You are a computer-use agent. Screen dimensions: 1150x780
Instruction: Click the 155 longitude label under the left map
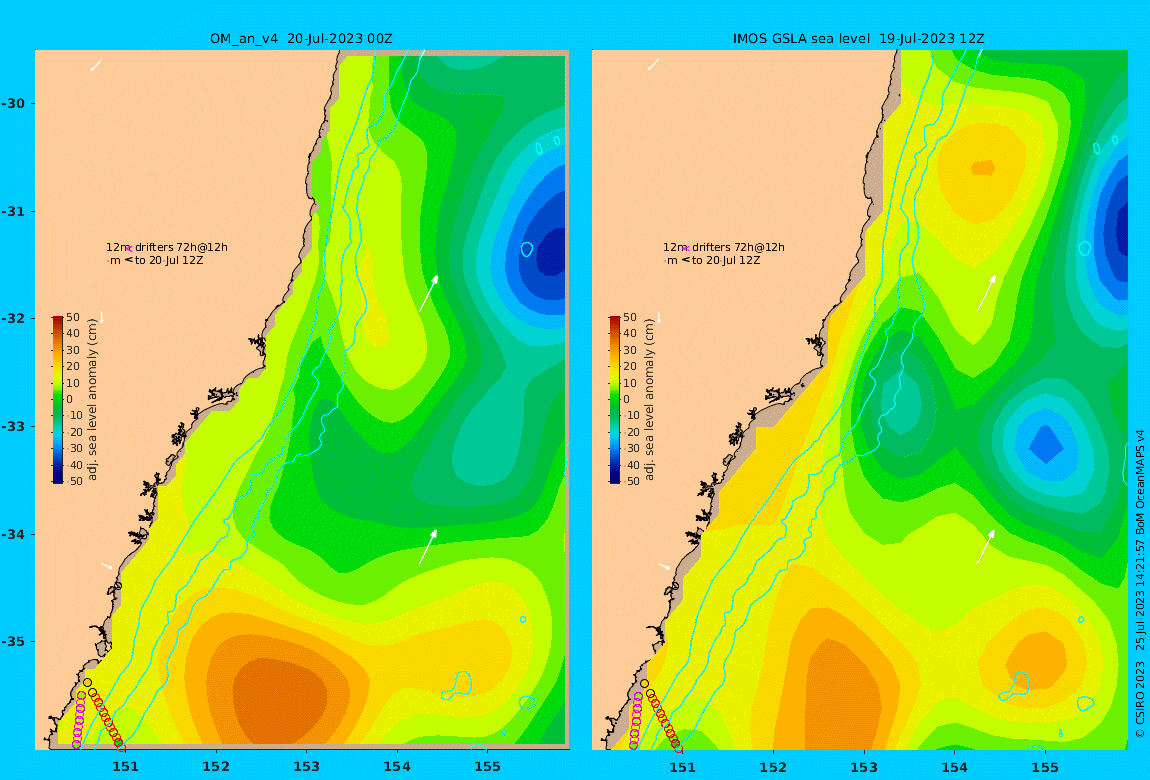pyautogui.click(x=488, y=767)
